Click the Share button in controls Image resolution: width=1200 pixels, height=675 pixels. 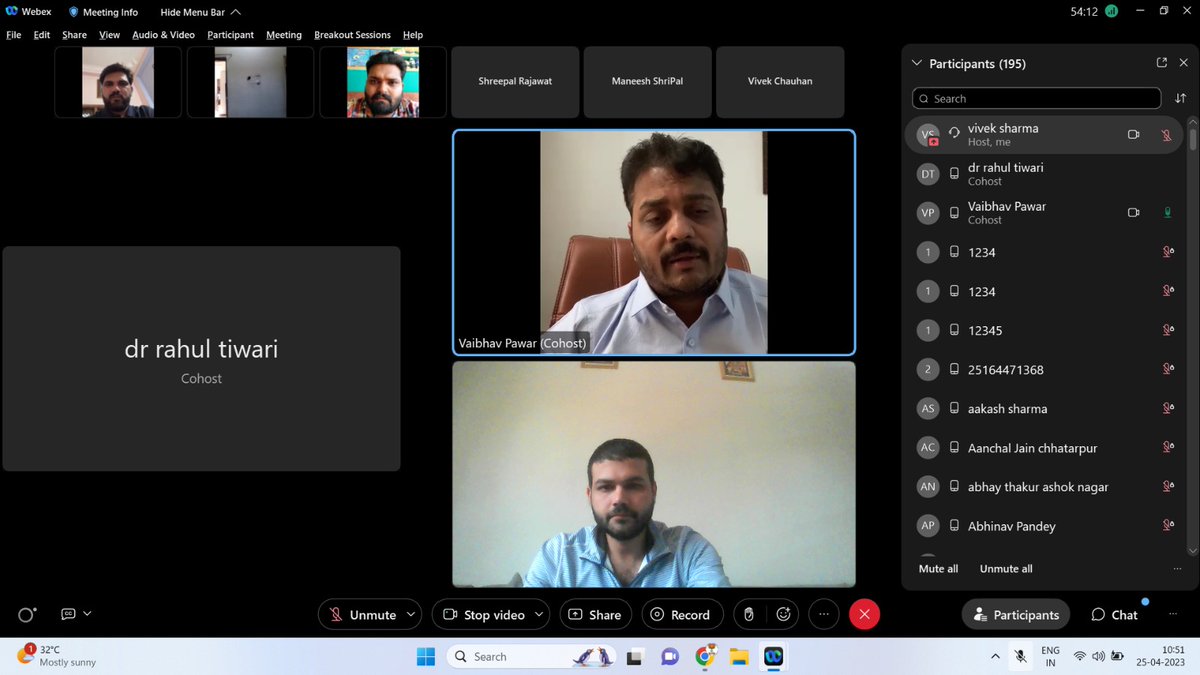(595, 615)
